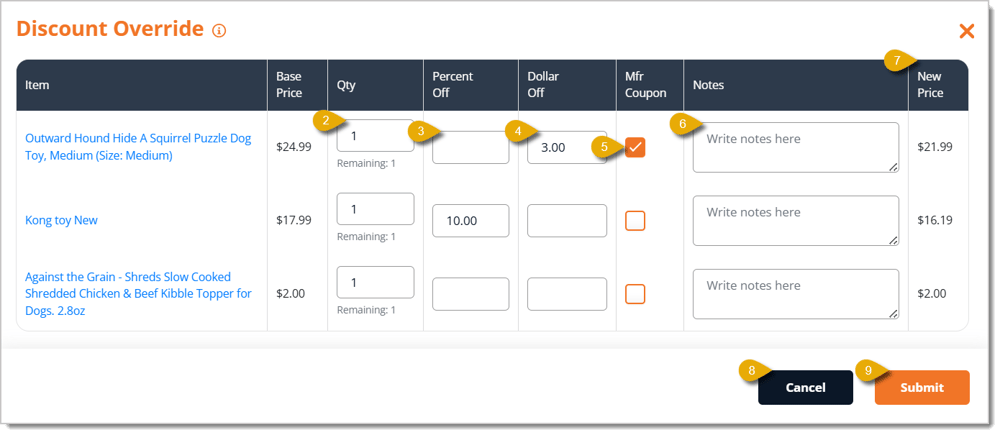
Task: Click Notes box for Against the Grain topper
Action: 796,294
